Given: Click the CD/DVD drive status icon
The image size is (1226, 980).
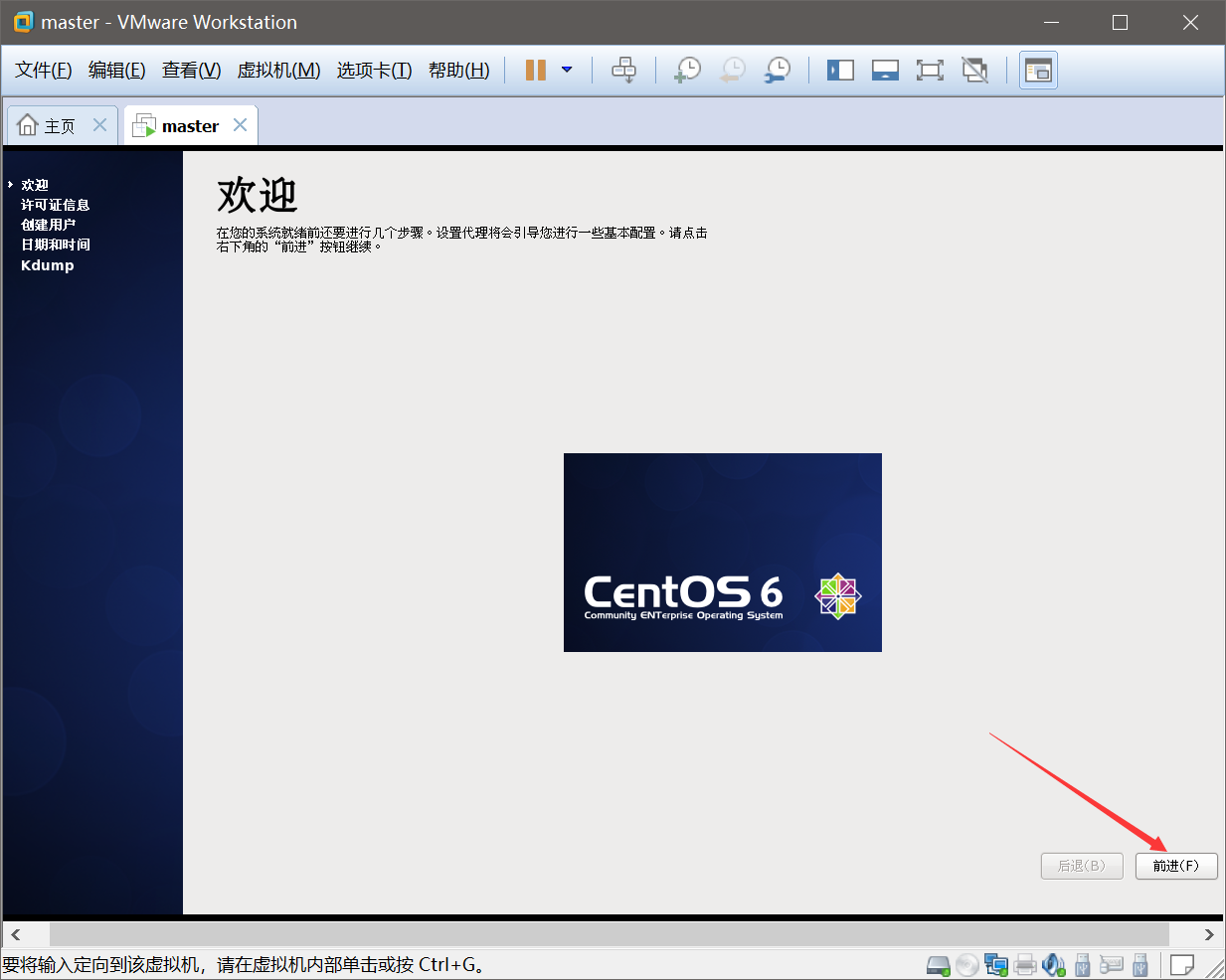Looking at the screenshot, I should pyautogui.click(x=966, y=964).
